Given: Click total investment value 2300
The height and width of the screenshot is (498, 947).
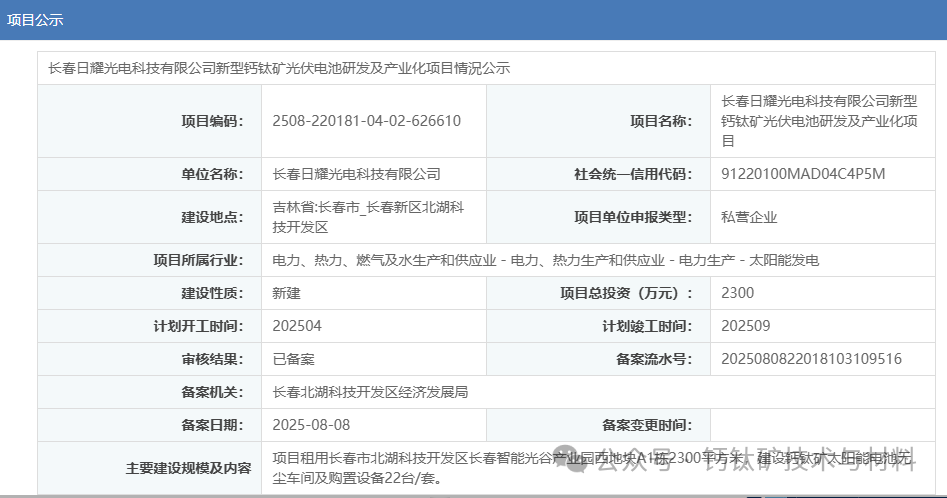Looking at the screenshot, I should click(737, 293).
